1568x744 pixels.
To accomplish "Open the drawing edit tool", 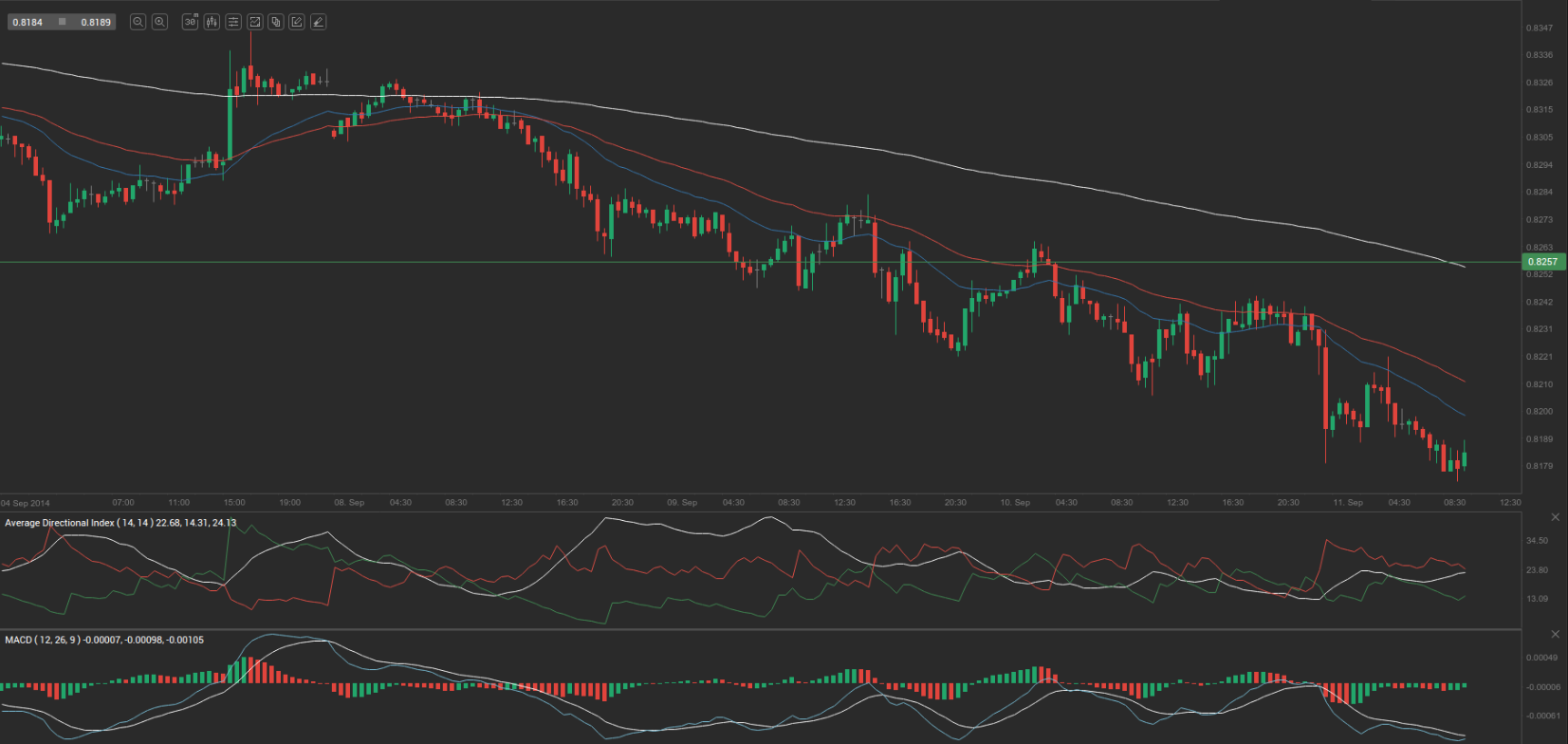I will tap(297, 22).
